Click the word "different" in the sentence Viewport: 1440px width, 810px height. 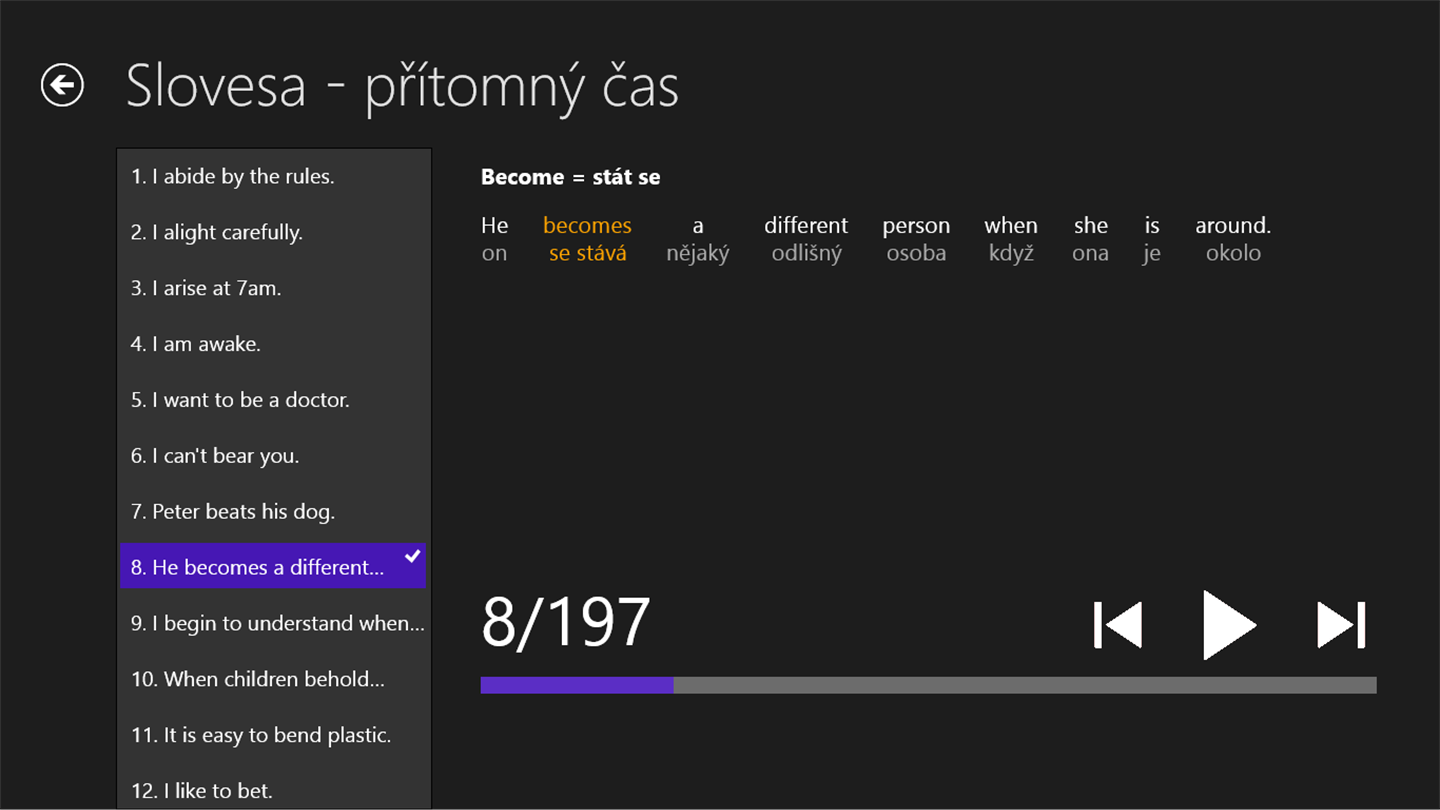click(806, 226)
